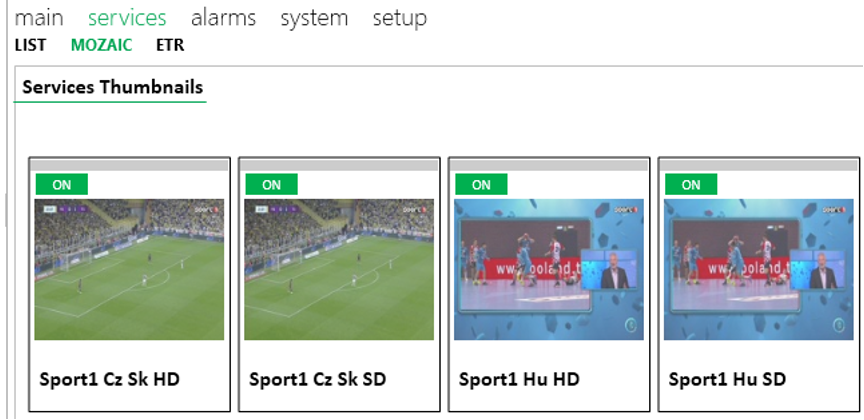Image resolution: width=864 pixels, height=420 pixels.
Task: Click gray header bar of Sport1 Hu HD card
Action: 549,165
